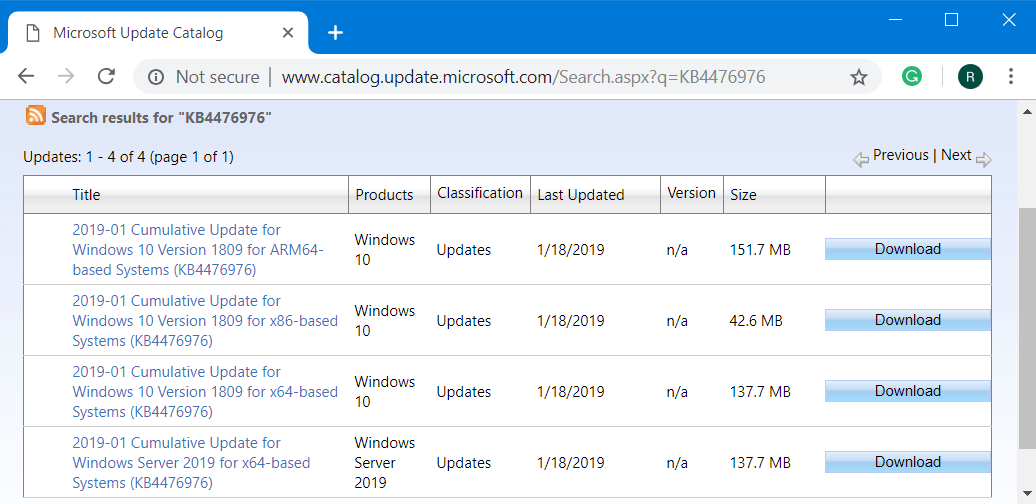Click the scrollbar down arrow

click(1027, 493)
